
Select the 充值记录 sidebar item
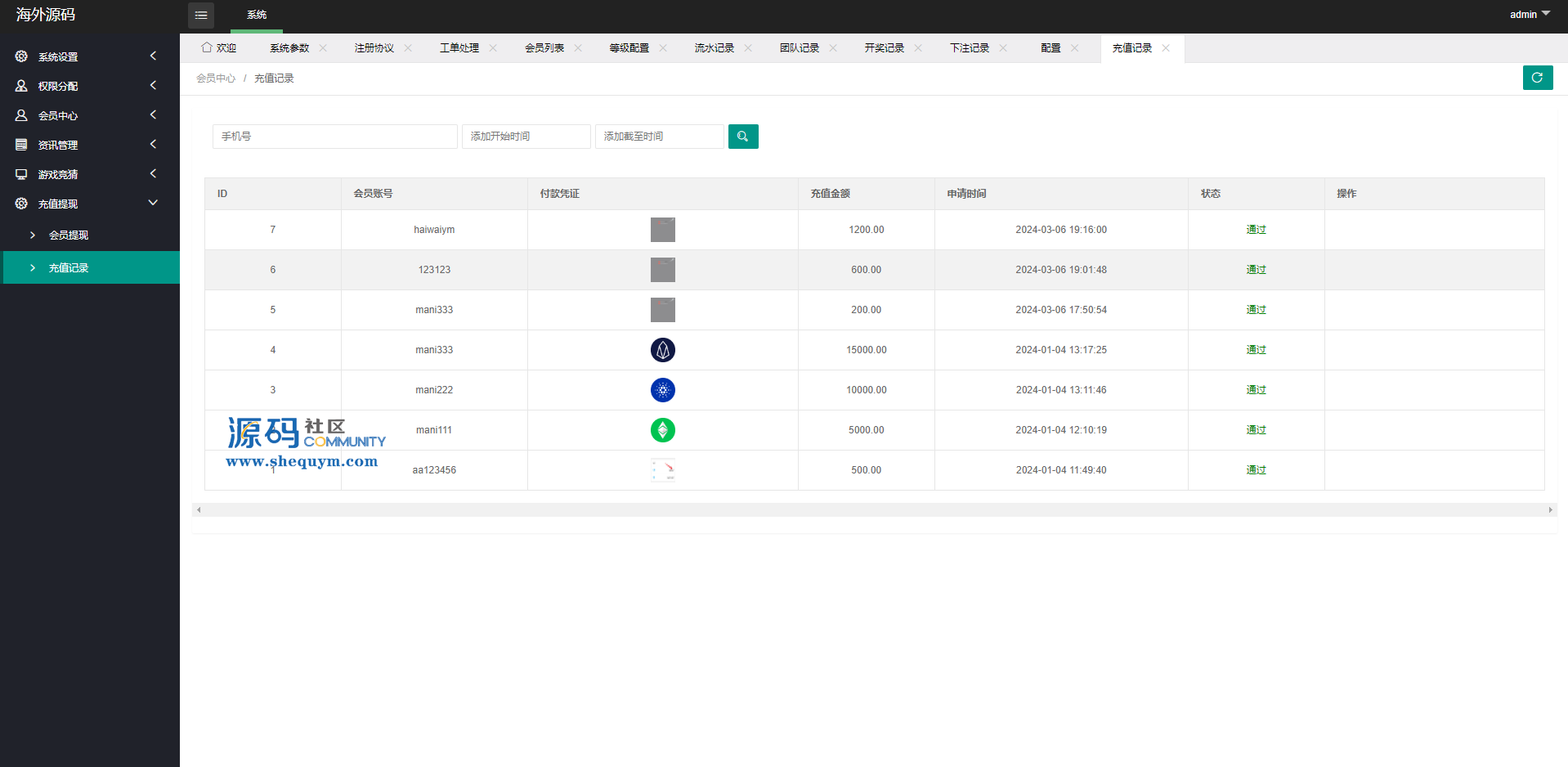coord(90,267)
